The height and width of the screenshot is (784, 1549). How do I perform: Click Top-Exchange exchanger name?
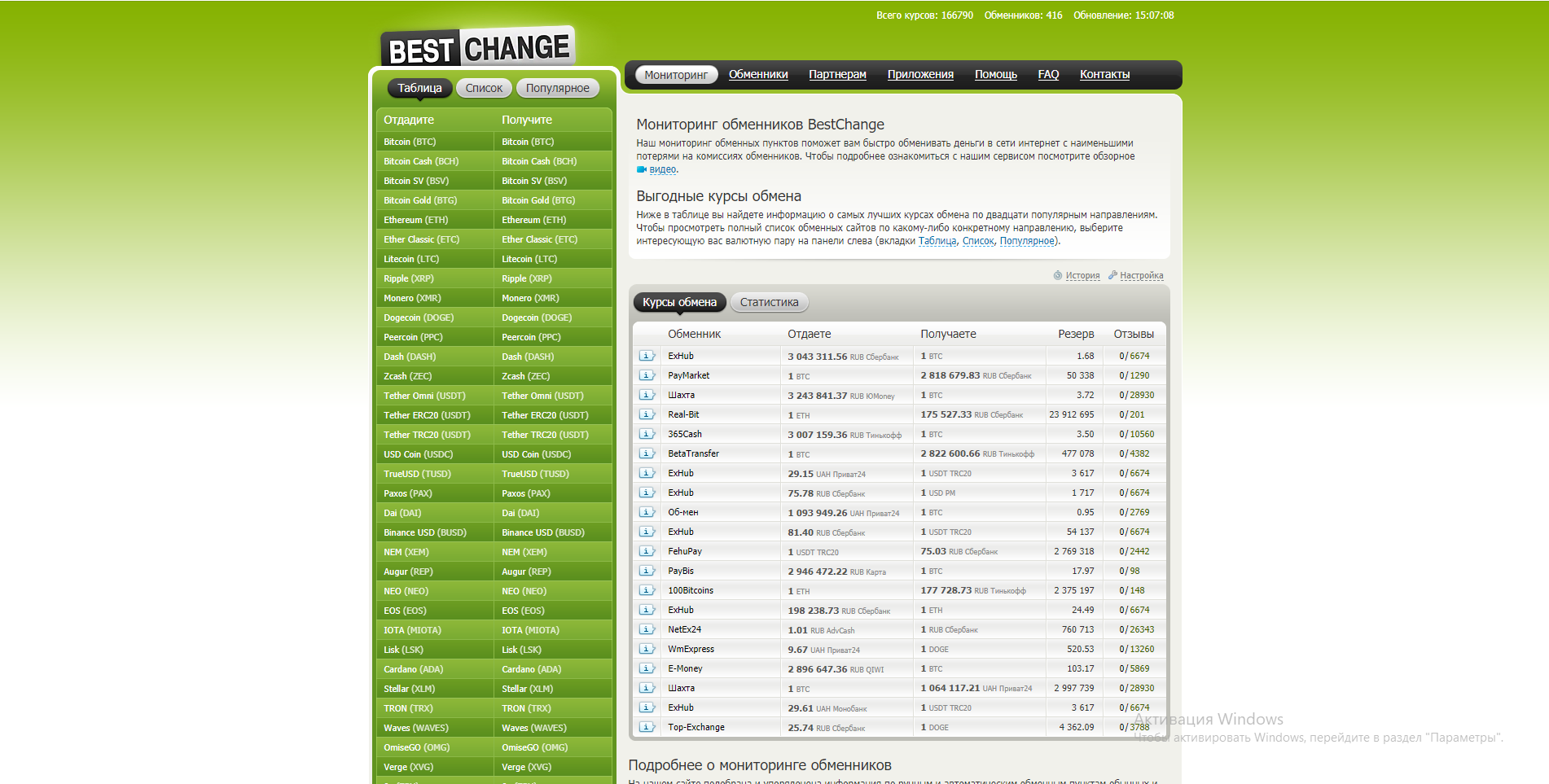[696, 727]
